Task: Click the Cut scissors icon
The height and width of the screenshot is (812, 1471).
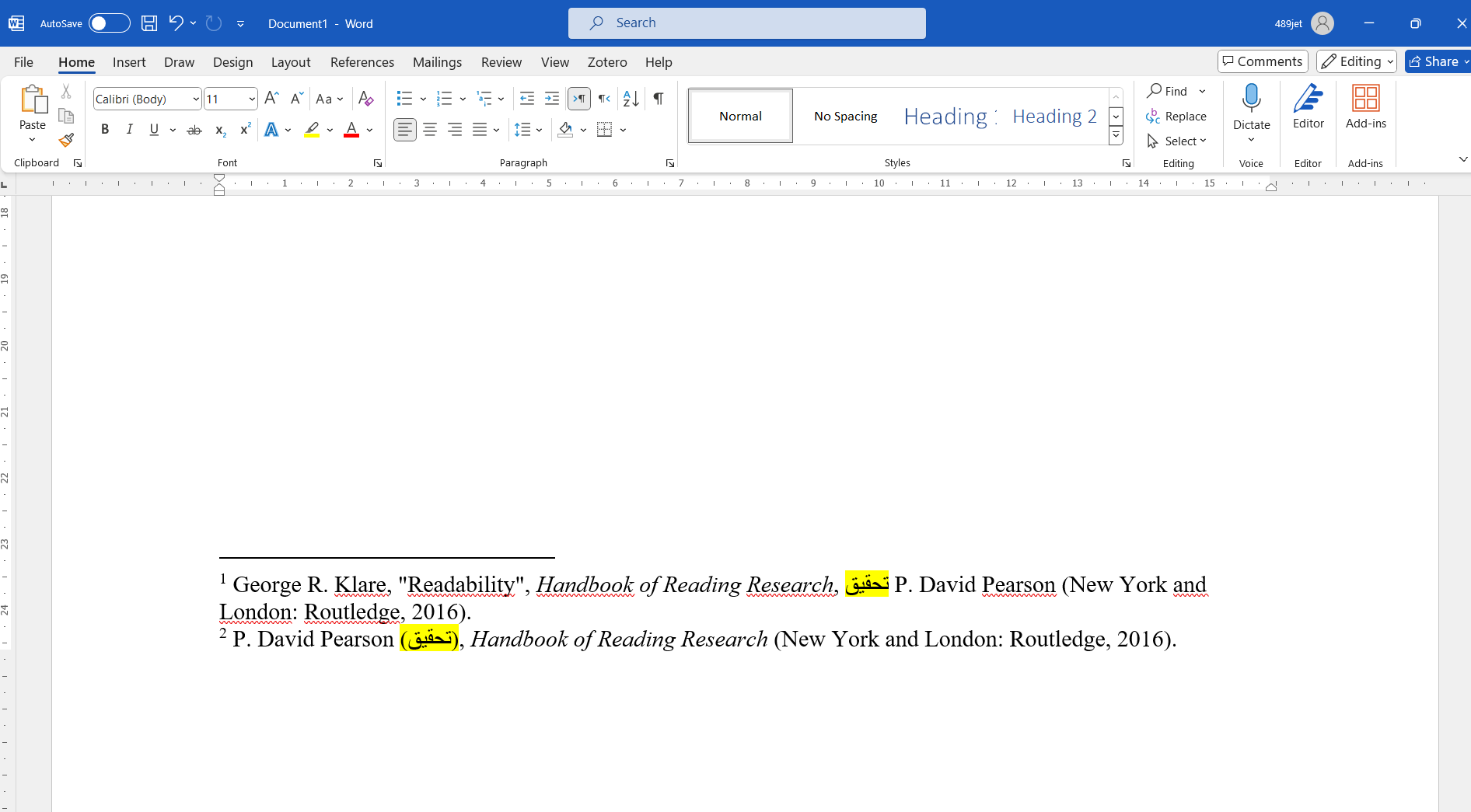Action: click(x=66, y=92)
